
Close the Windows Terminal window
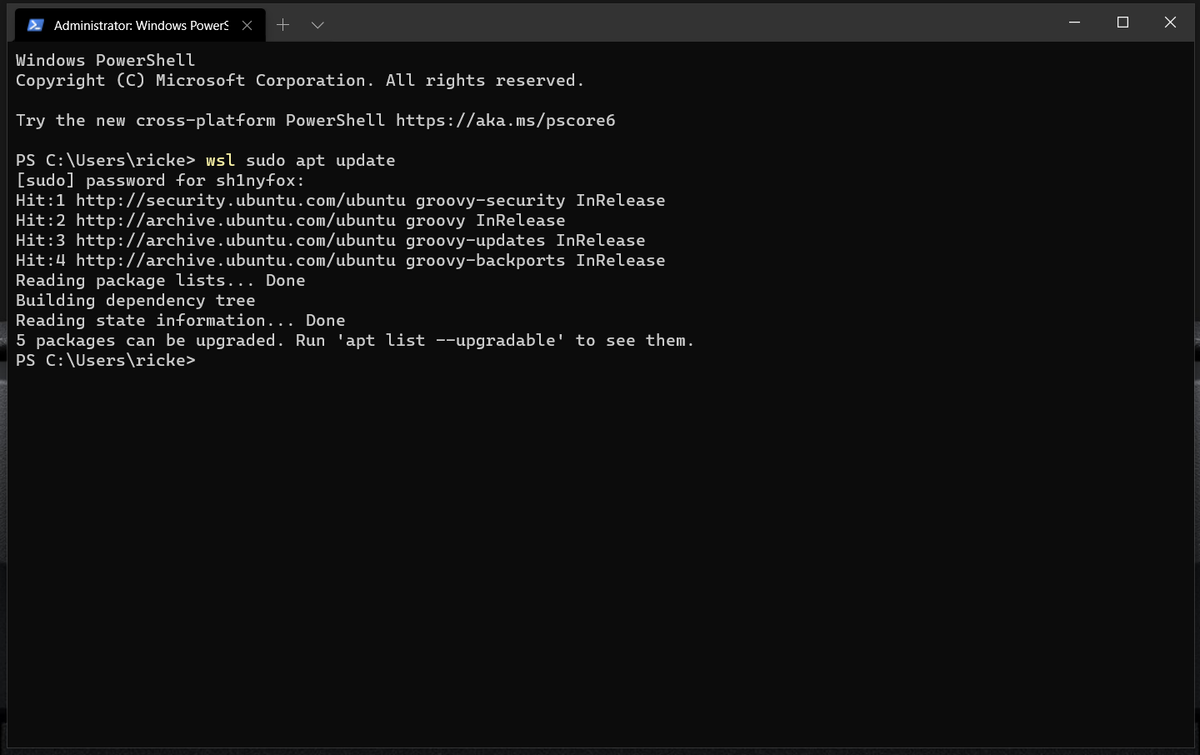[x=1170, y=22]
